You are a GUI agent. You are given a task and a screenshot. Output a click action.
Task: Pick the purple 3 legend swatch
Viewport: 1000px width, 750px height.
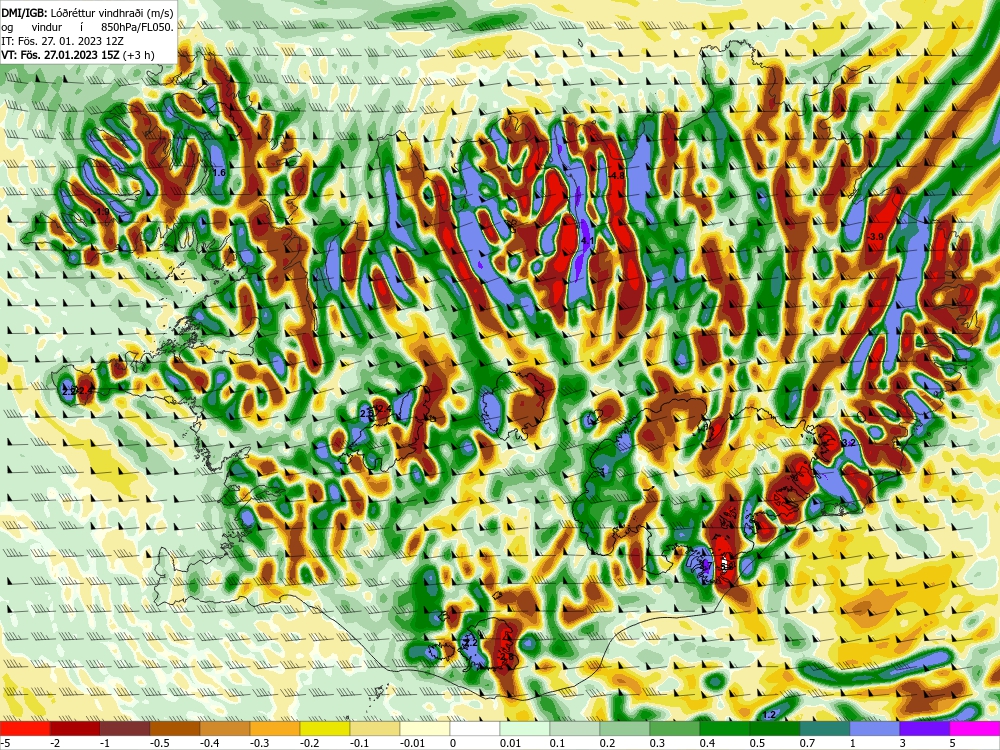(925, 728)
